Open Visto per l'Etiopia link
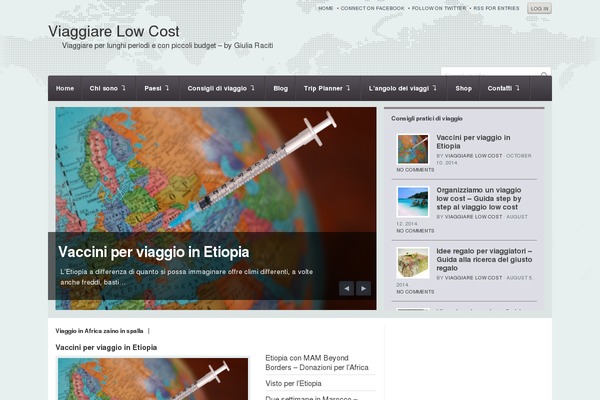600x400 pixels. (293, 383)
